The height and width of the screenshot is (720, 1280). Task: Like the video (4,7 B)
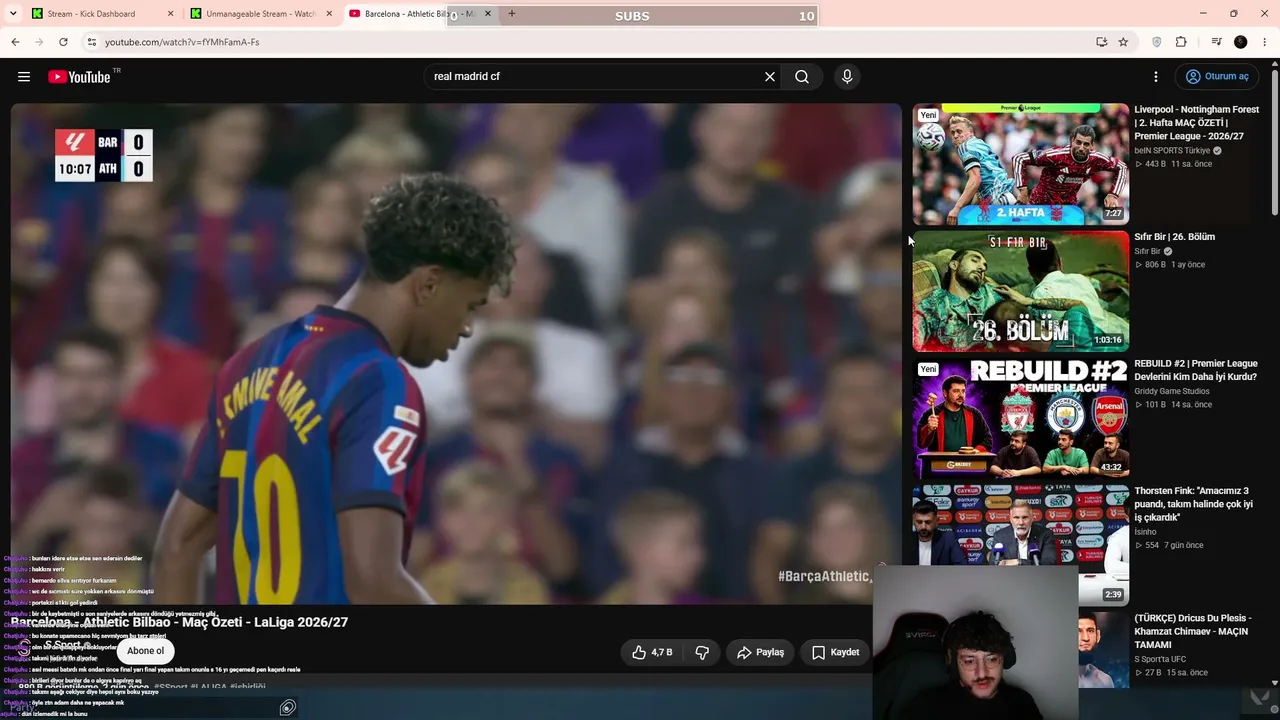[x=651, y=652]
